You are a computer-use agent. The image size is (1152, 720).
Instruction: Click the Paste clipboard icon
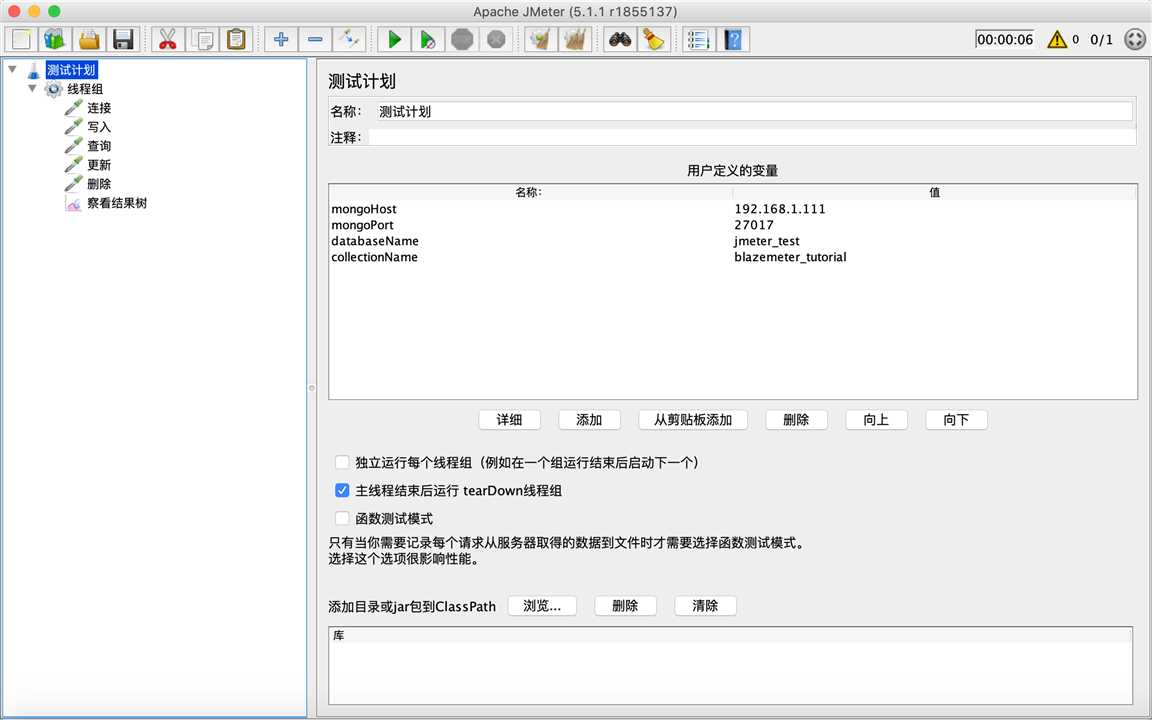(236, 39)
